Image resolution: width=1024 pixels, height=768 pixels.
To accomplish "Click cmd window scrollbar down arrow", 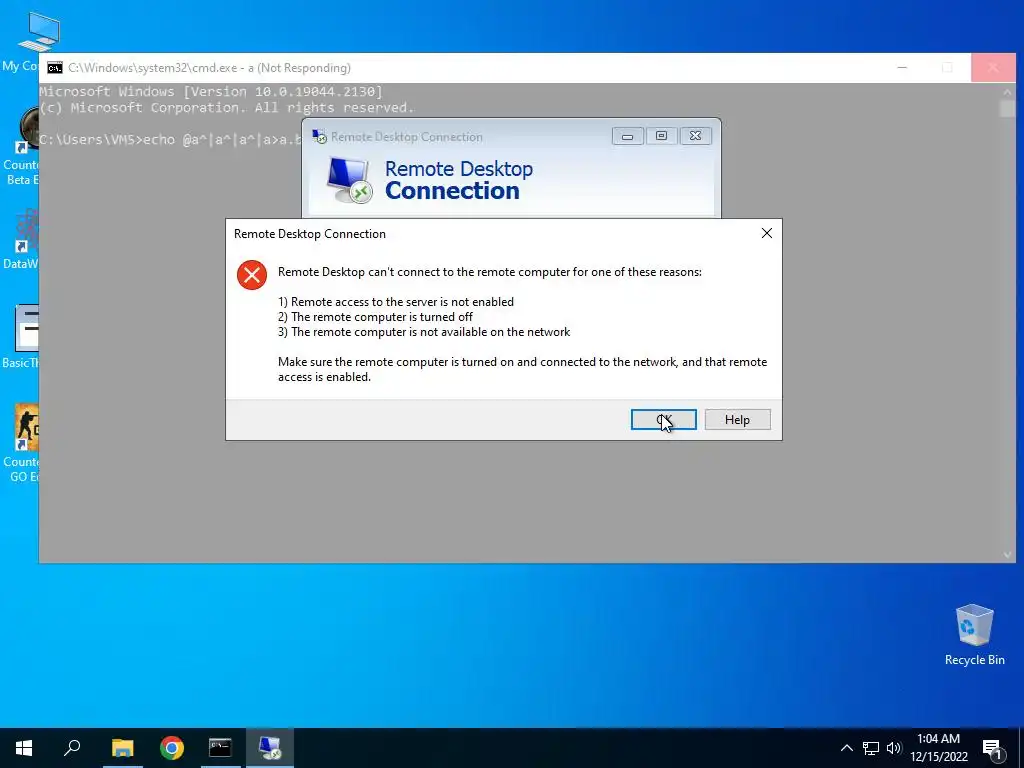I will click(x=1007, y=554).
